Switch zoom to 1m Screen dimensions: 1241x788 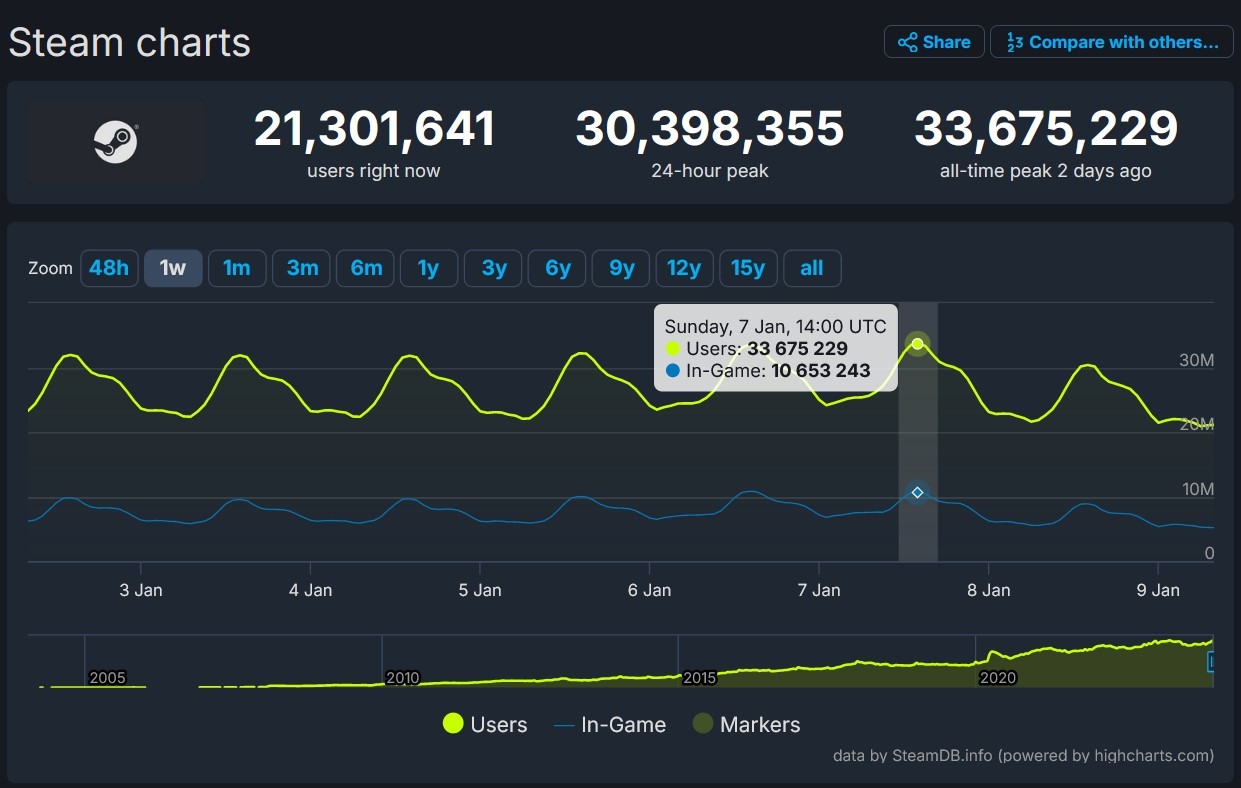(x=237, y=268)
